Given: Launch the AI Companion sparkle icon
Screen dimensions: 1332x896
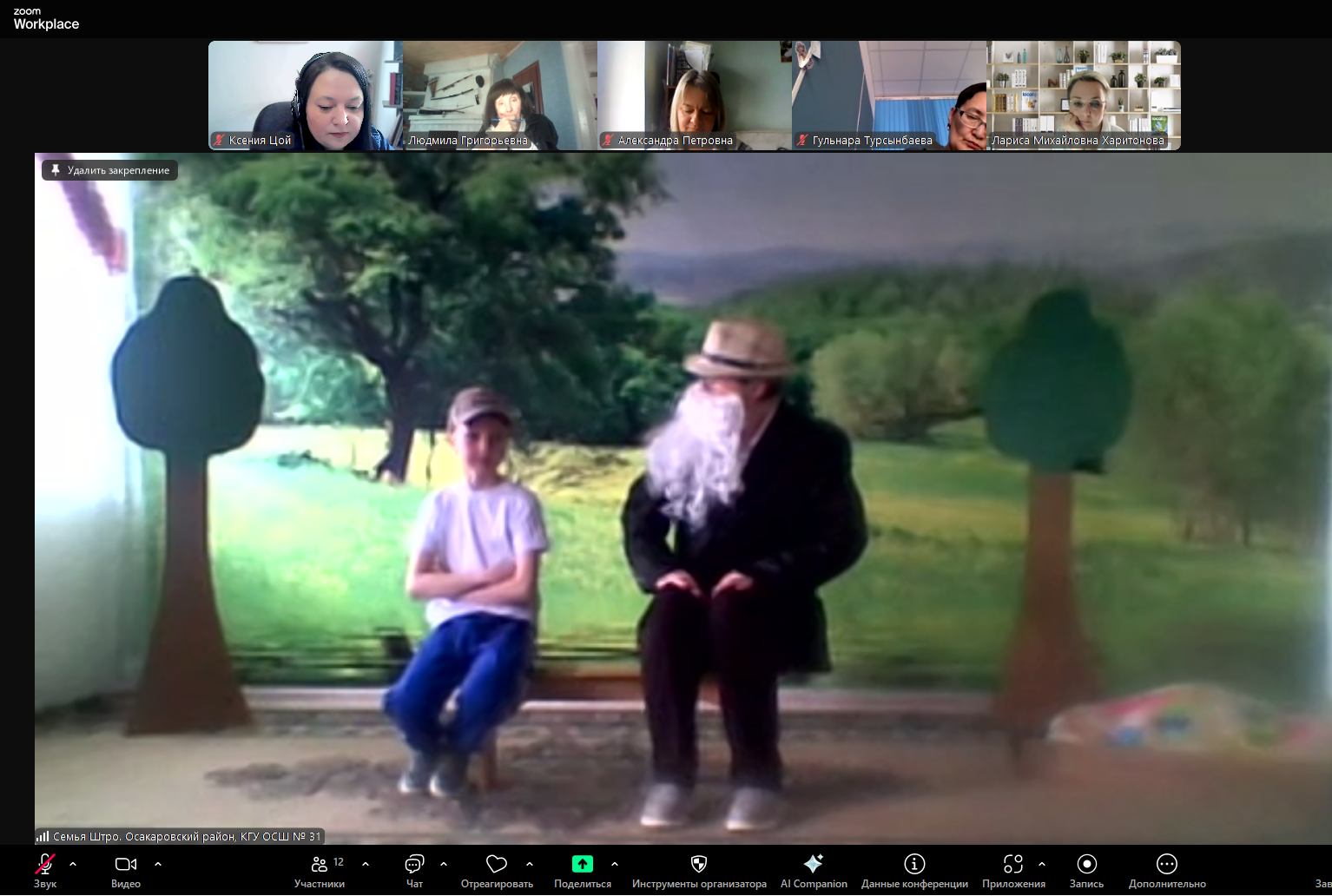Looking at the screenshot, I should coord(814,864).
